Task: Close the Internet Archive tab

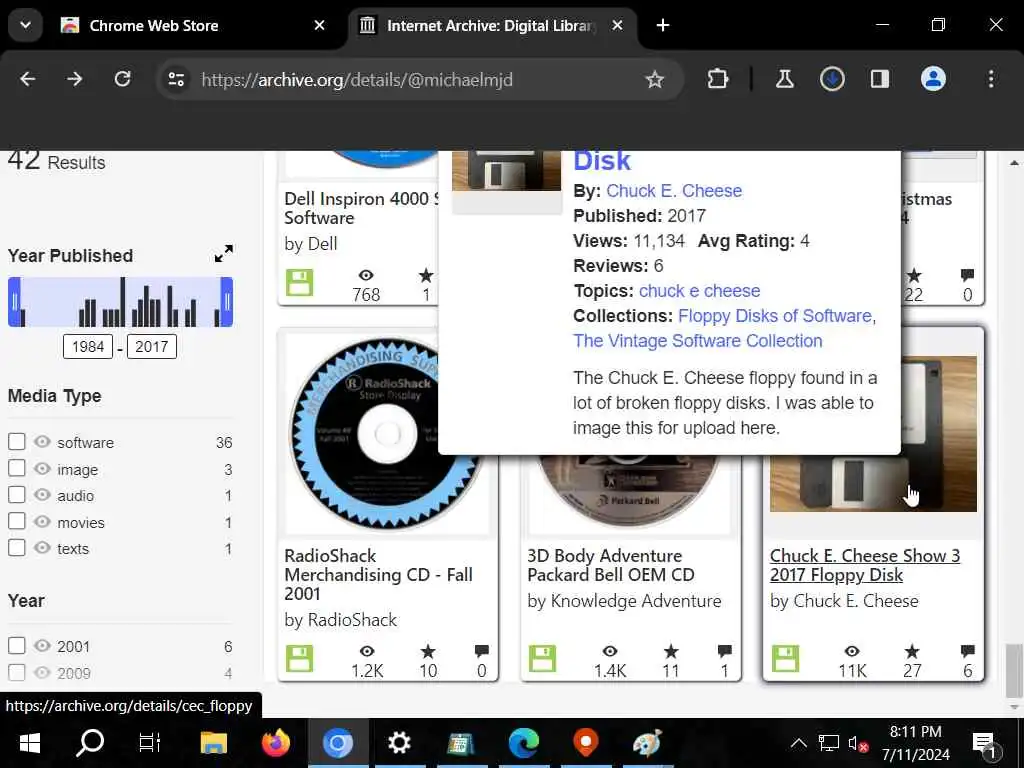Action: click(617, 25)
